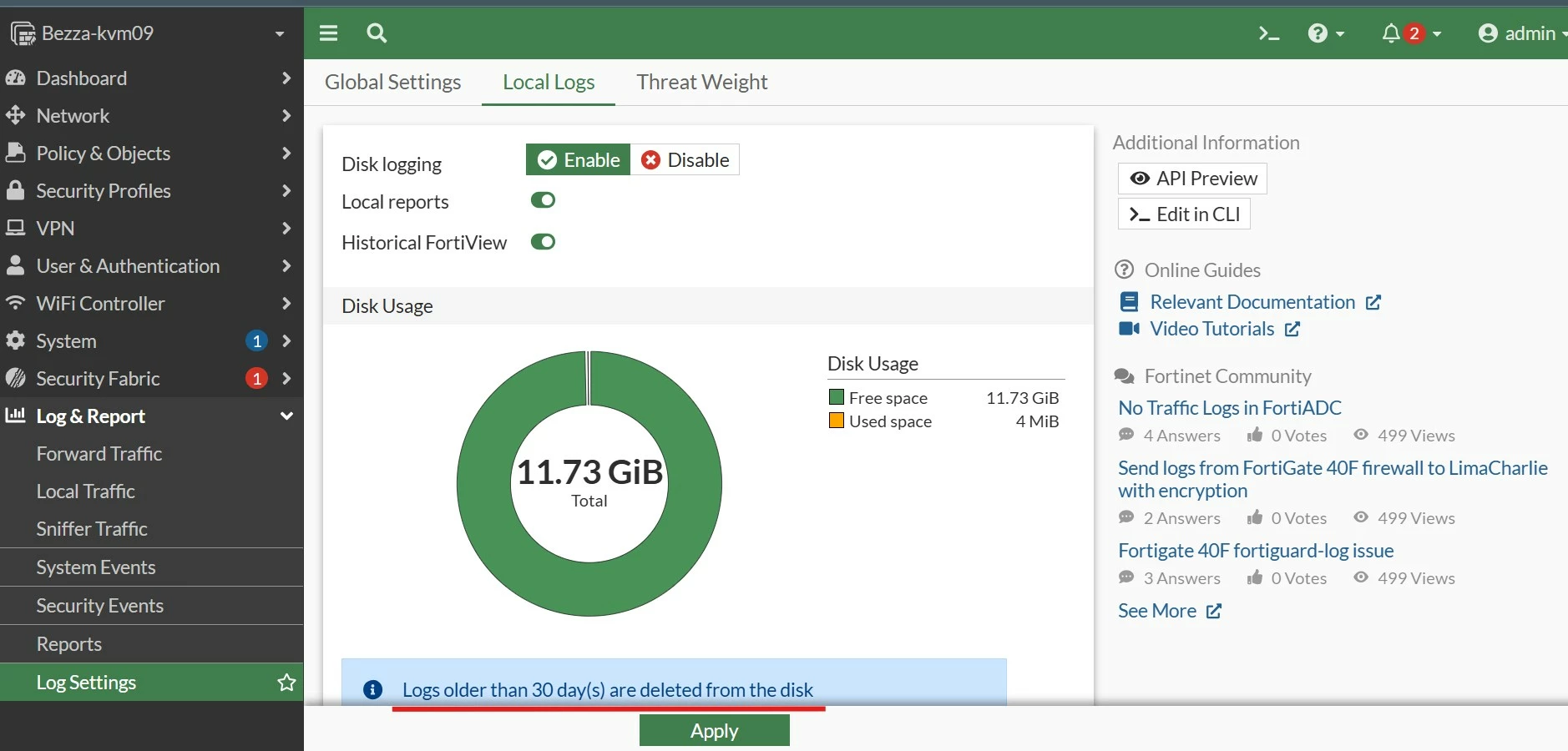Click the Log & Report chart icon

click(x=15, y=415)
